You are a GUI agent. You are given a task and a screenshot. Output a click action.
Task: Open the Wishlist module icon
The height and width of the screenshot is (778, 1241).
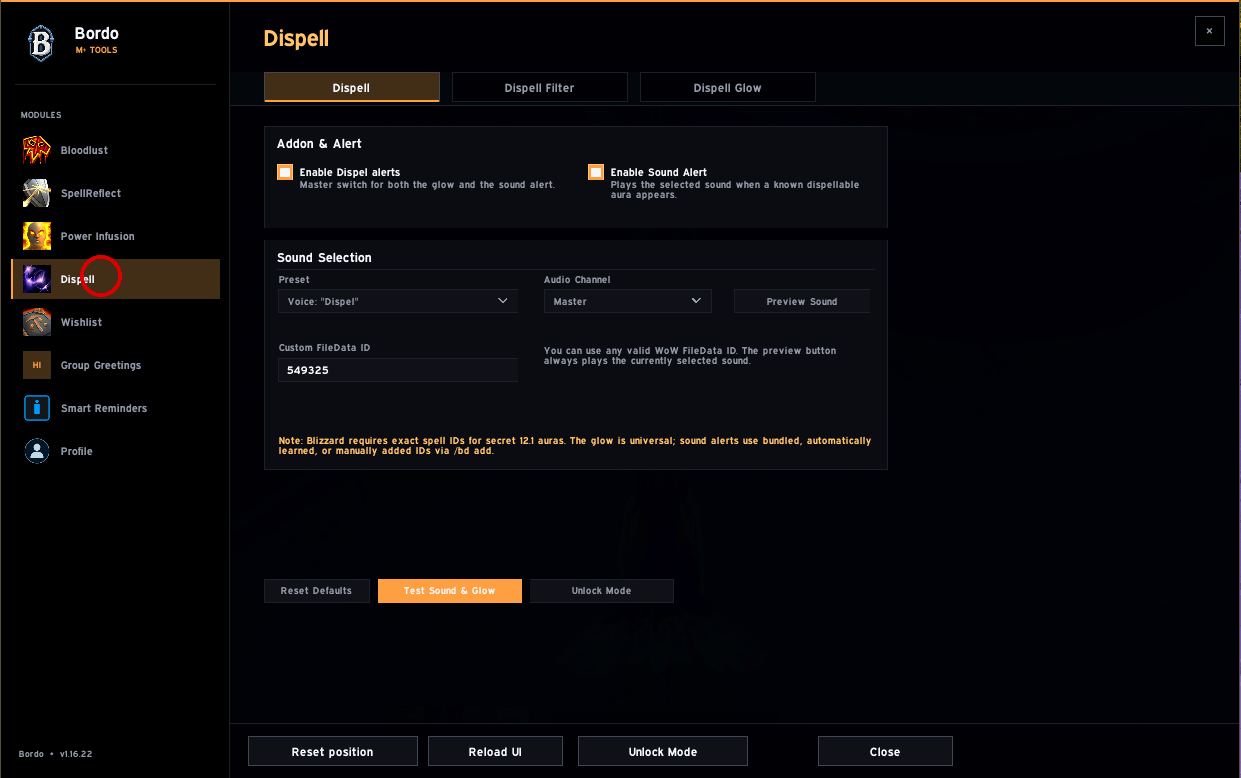click(37, 322)
